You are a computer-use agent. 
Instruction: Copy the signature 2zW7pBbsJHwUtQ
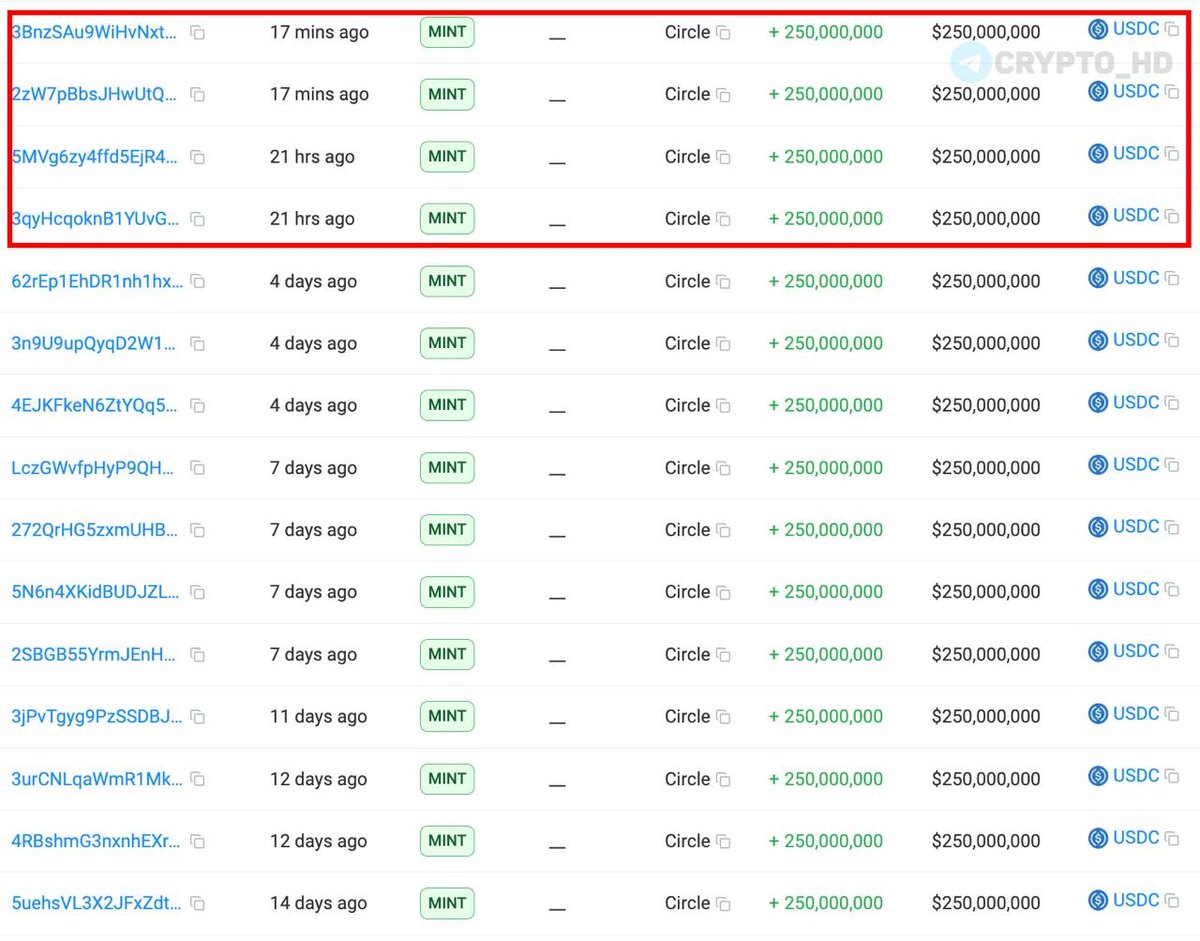click(198, 95)
